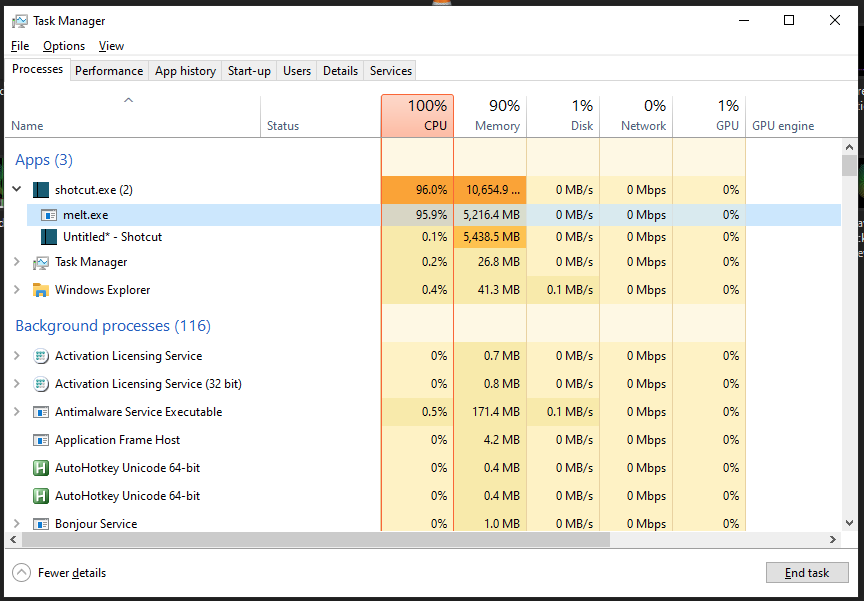
Task: Switch to the Performance tab
Action: pos(108,70)
